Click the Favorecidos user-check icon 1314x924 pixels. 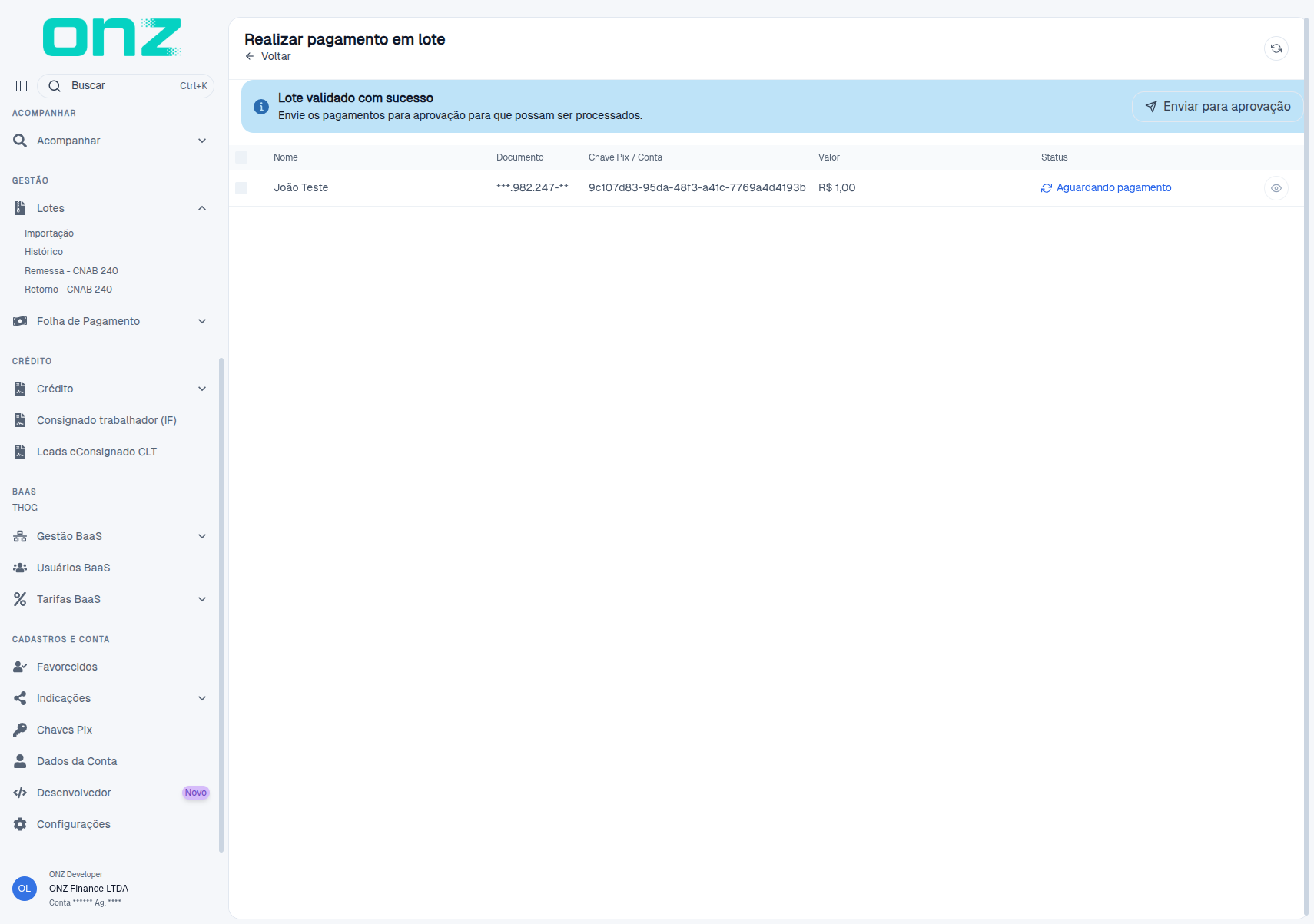pos(20,667)
